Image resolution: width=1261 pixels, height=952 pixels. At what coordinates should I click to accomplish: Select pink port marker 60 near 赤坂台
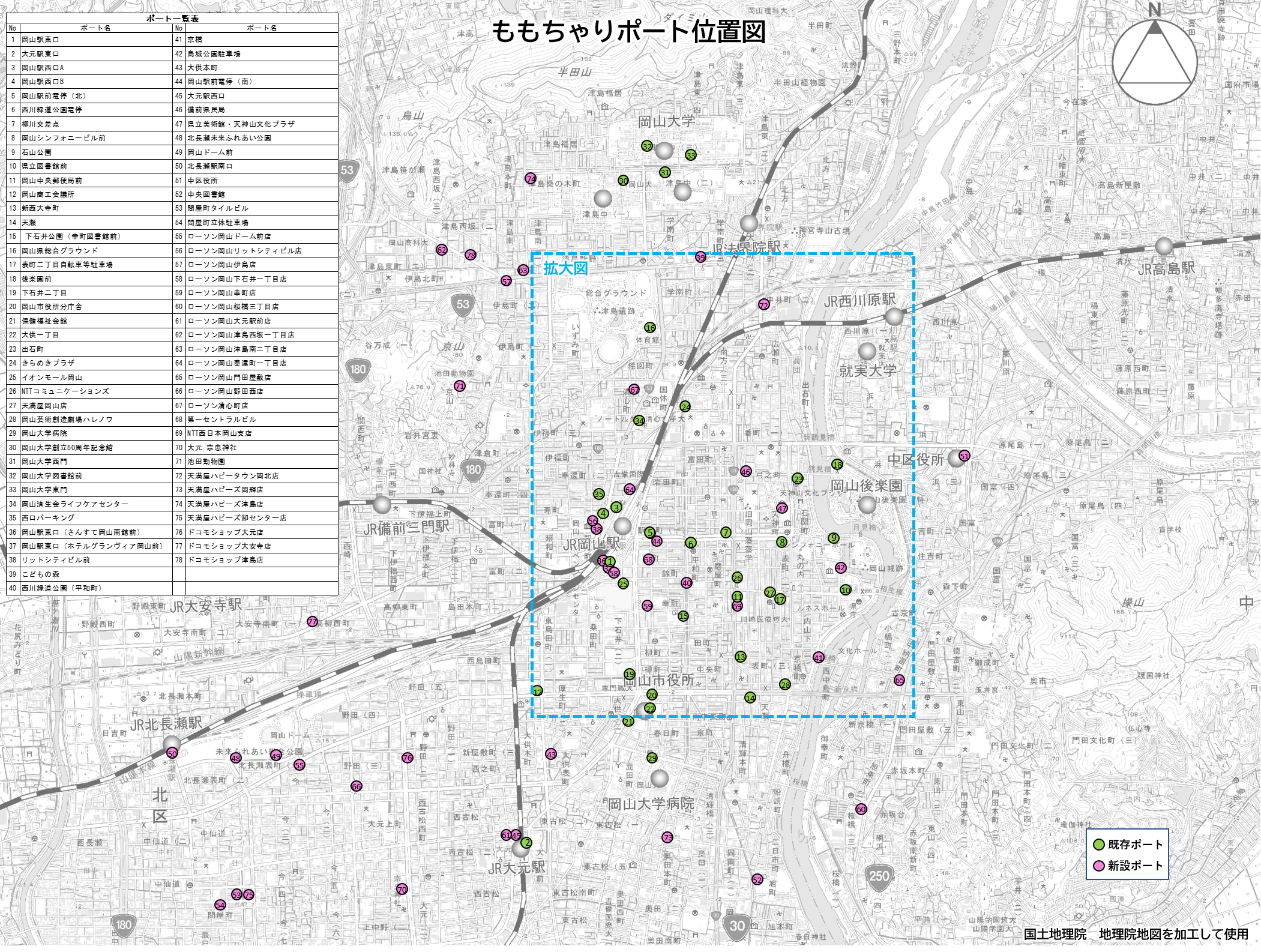[x=861, y=809]
